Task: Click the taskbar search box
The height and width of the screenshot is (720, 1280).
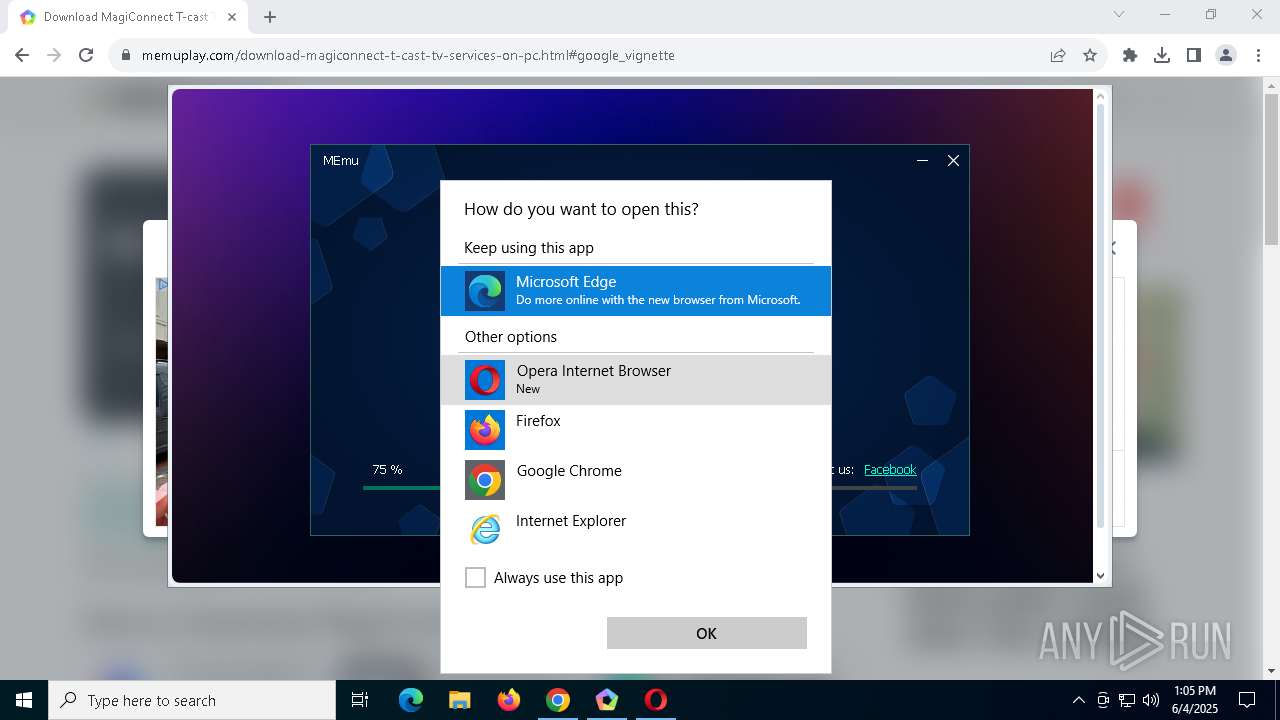Action: pyautogui.click(x=192, y=700)
